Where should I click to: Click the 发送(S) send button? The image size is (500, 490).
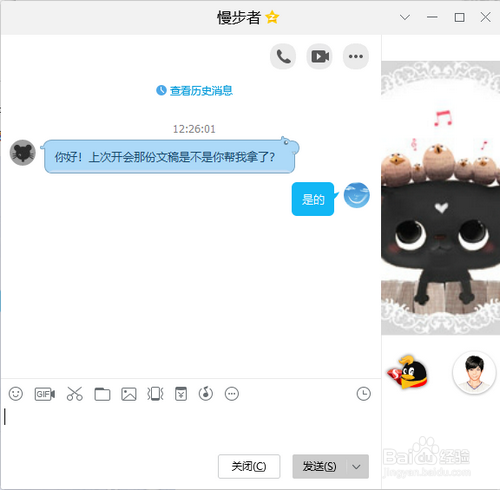tap(319, 466)
